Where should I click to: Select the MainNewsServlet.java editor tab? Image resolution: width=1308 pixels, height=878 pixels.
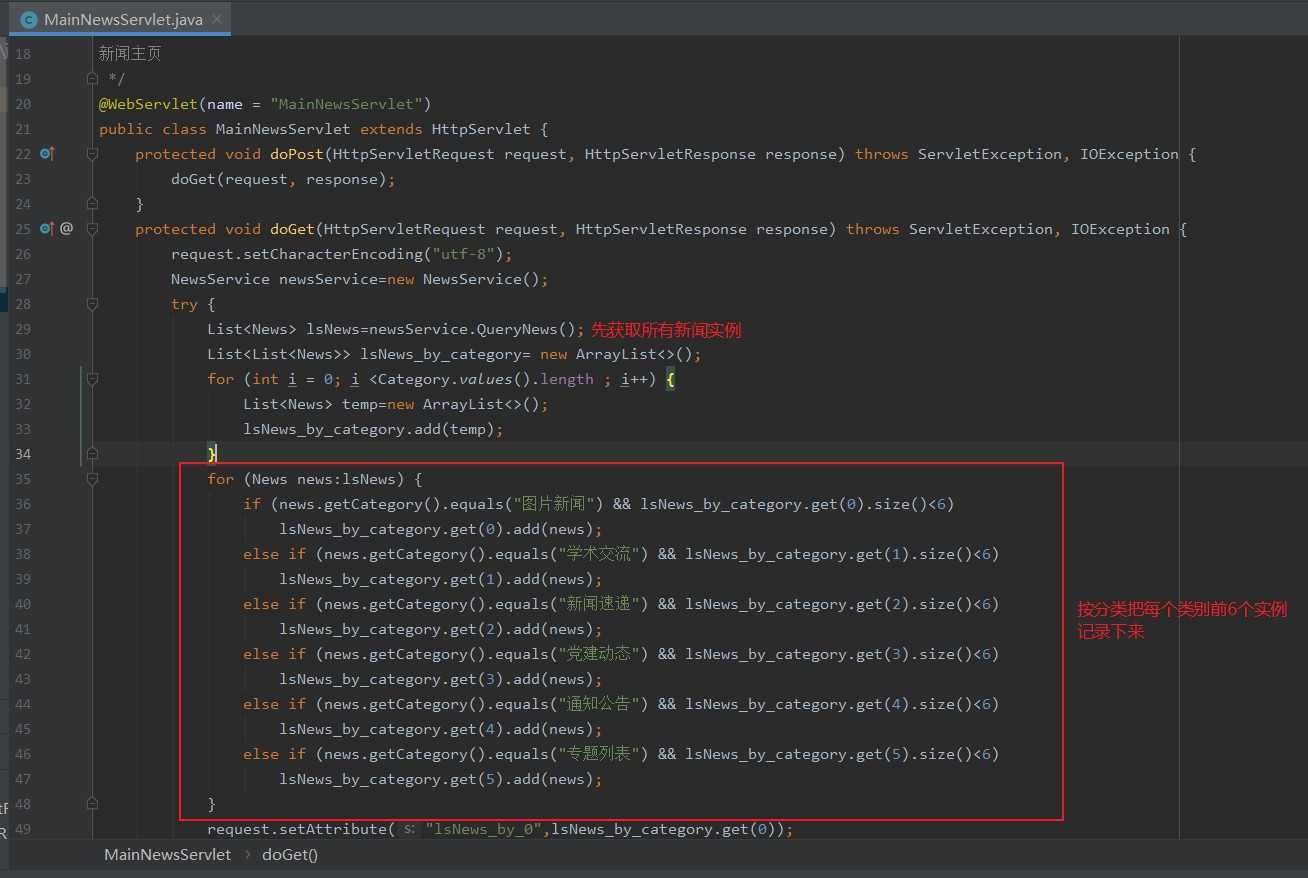pos(120,19)
